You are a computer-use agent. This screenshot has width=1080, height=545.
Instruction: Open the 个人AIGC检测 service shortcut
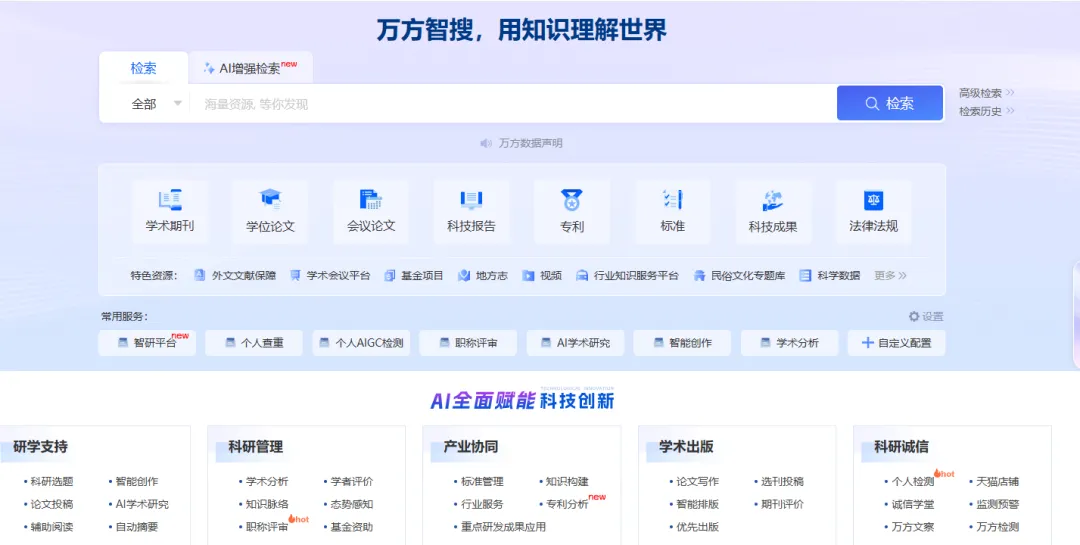pyautogui.click(x=362, y=342)
